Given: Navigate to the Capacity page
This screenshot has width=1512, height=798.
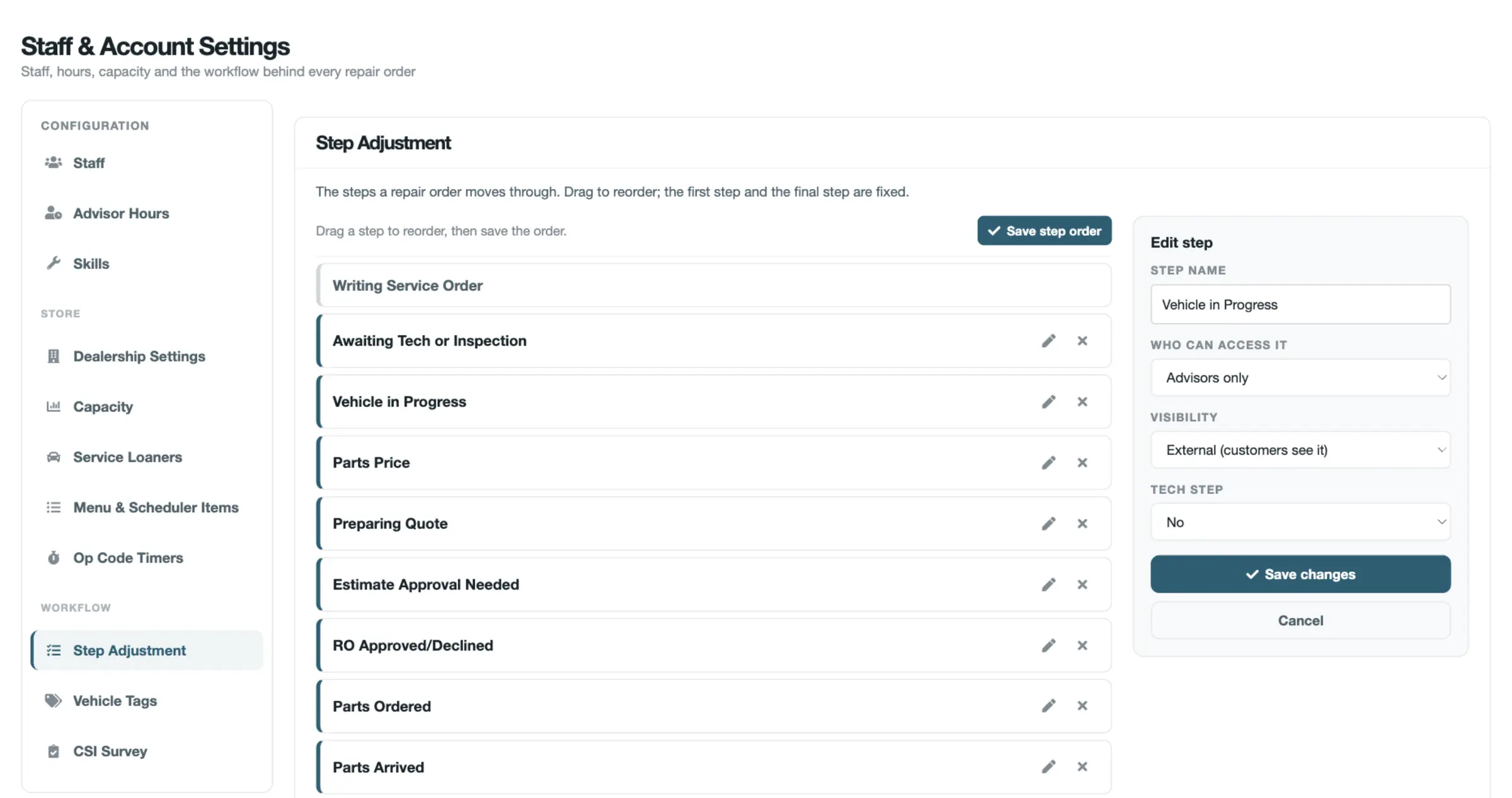Looking at the screenshot, I should coord(147,407).
